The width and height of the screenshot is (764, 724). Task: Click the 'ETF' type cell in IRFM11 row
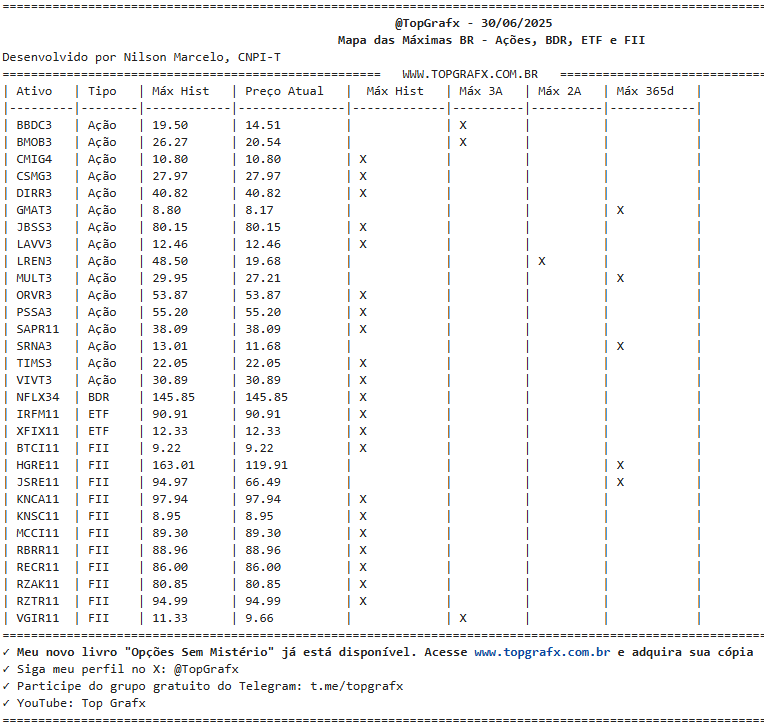click(98, 415)
